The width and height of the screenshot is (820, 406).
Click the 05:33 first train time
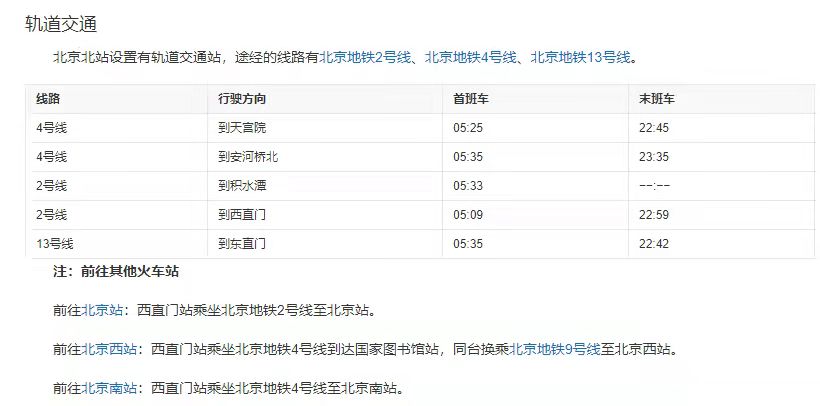[x=468, y=186]
